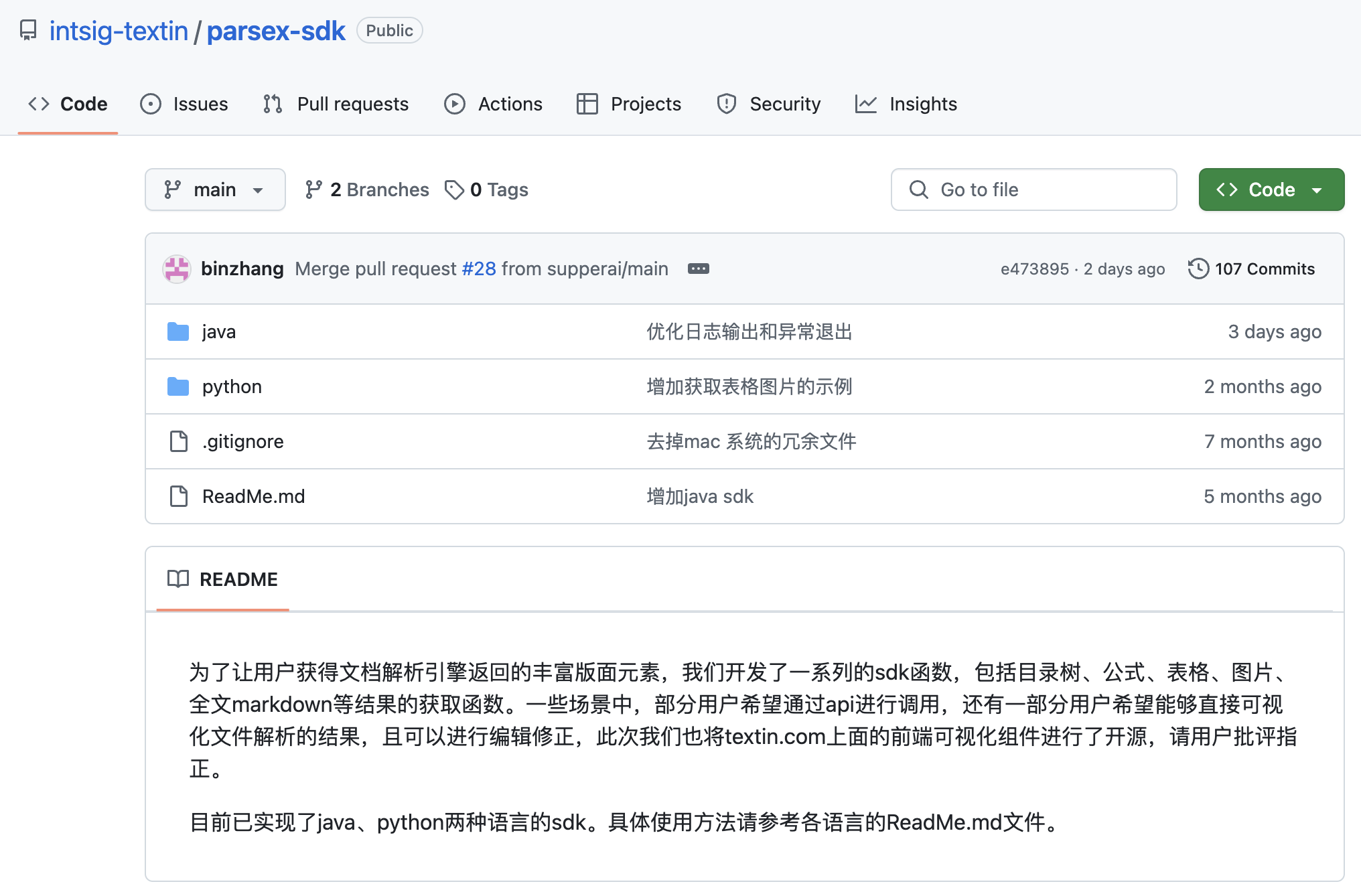
Task: Select the README tab
Action: [222, 579]
